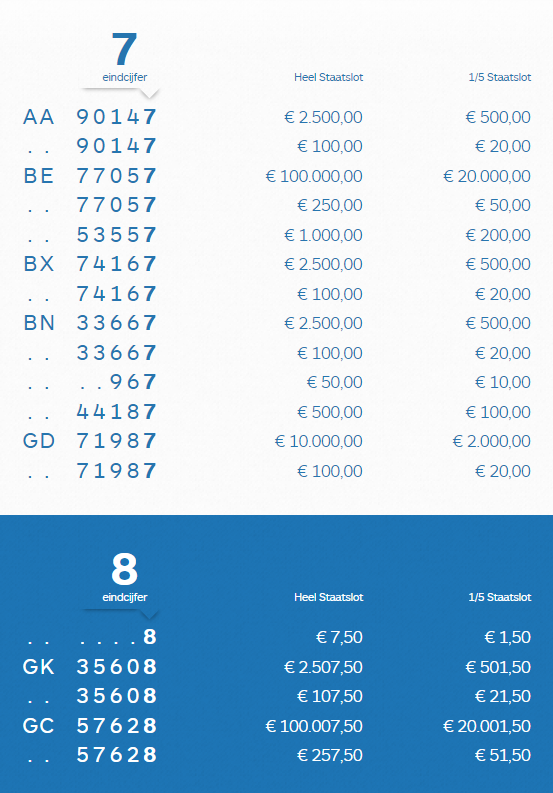Click the € 100.000,00 prize amount
Screen dimensions: 553x793
tap(314, 176)
